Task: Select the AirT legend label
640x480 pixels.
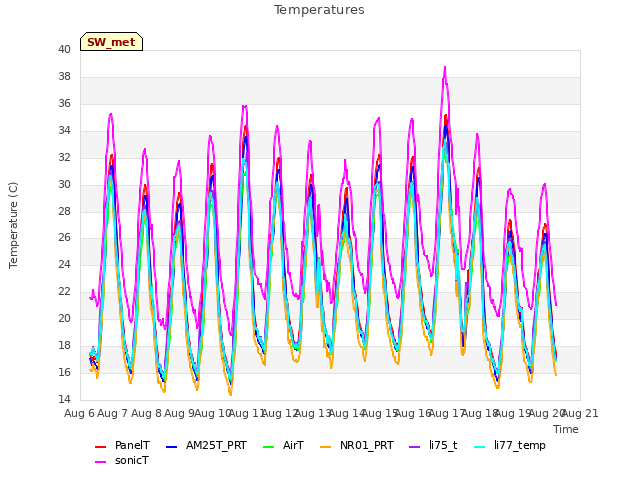Action: coord(293,445)
